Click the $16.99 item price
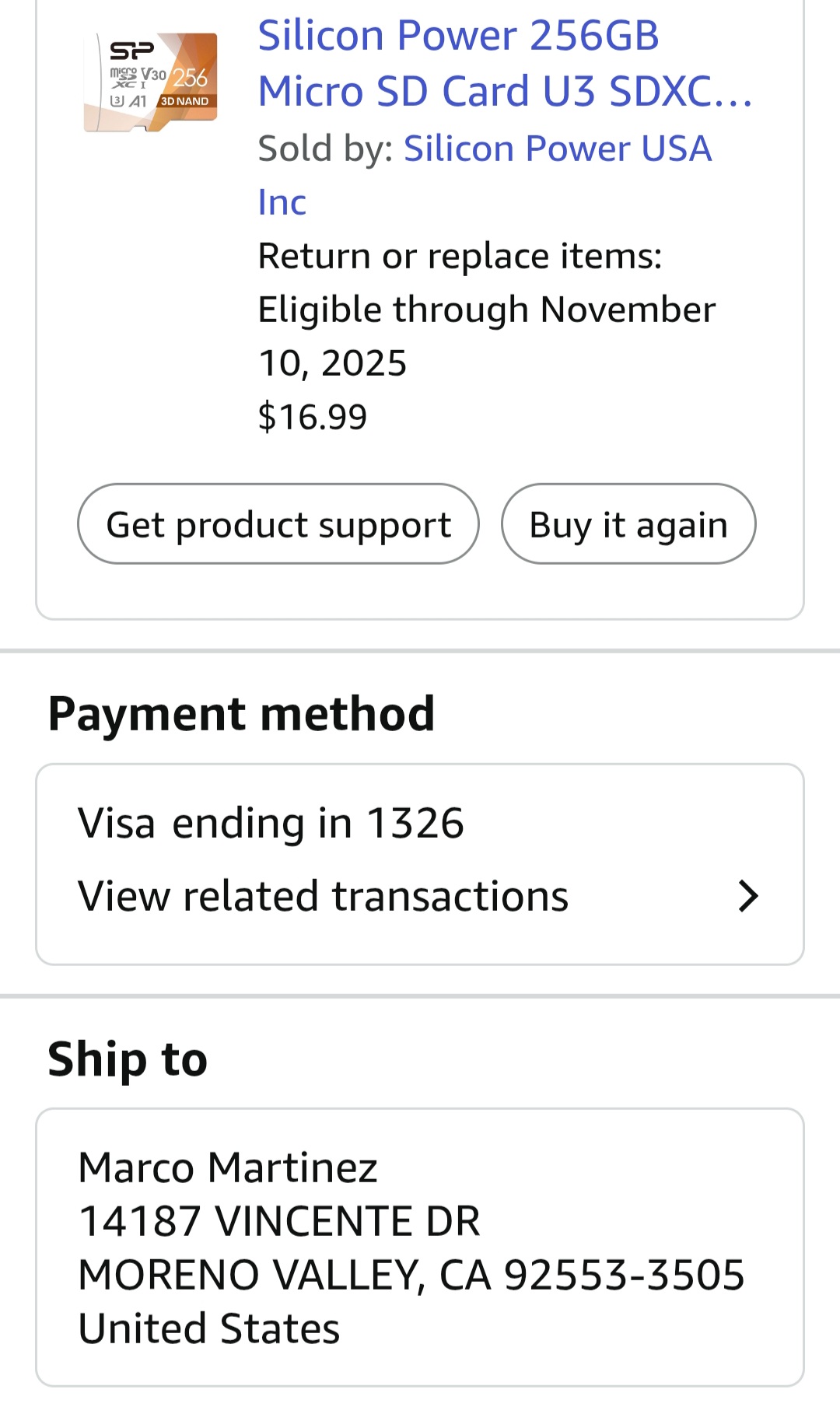The height and width of the screenshot is (1414, 840). [x=312, y=417]
